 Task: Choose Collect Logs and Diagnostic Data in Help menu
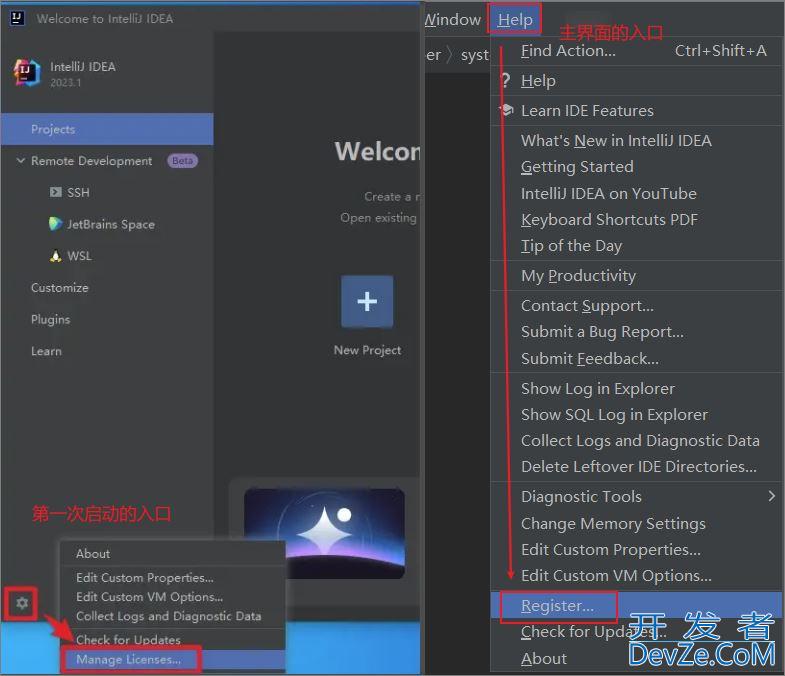tap(636, 441)
